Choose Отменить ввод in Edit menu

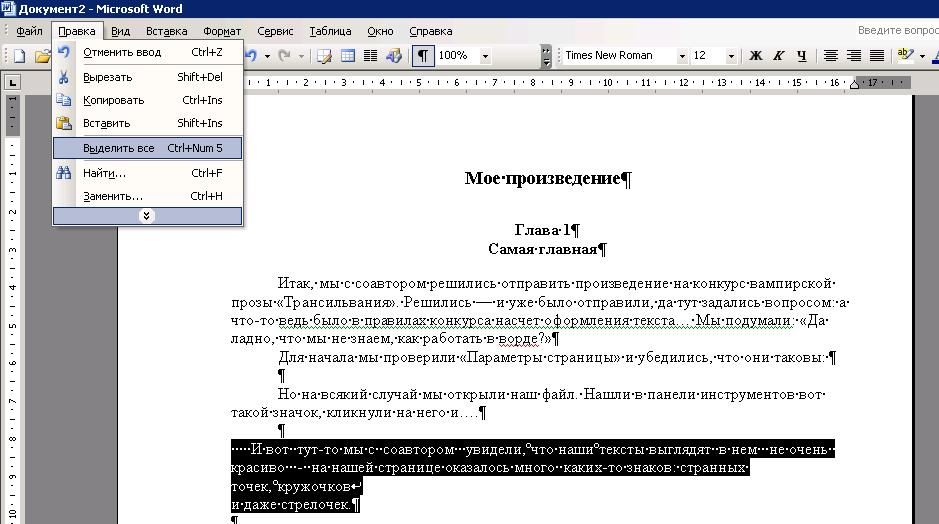coord(147,53)
